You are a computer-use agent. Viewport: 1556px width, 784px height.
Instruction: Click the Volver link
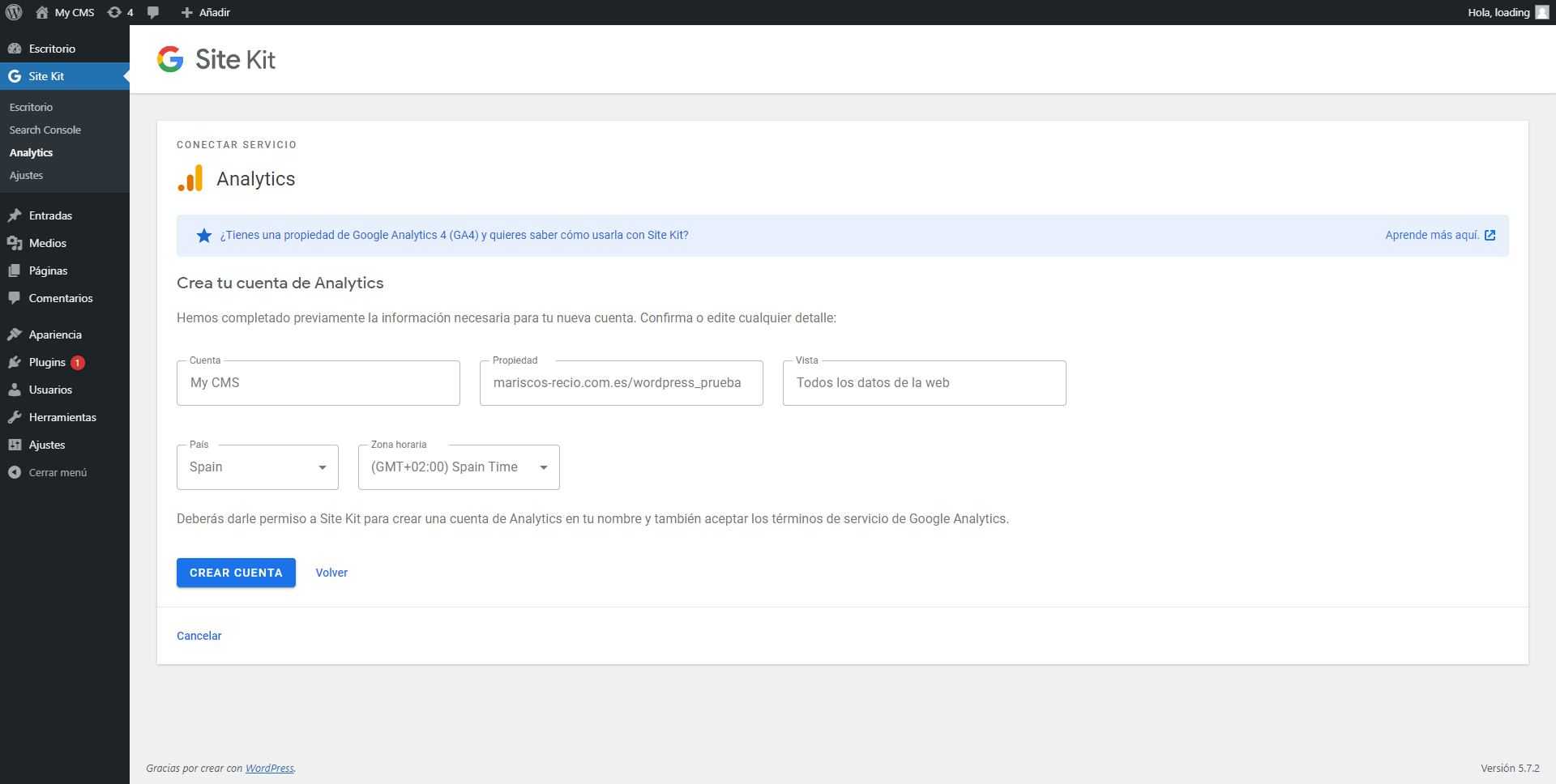(x=331, y=573)
